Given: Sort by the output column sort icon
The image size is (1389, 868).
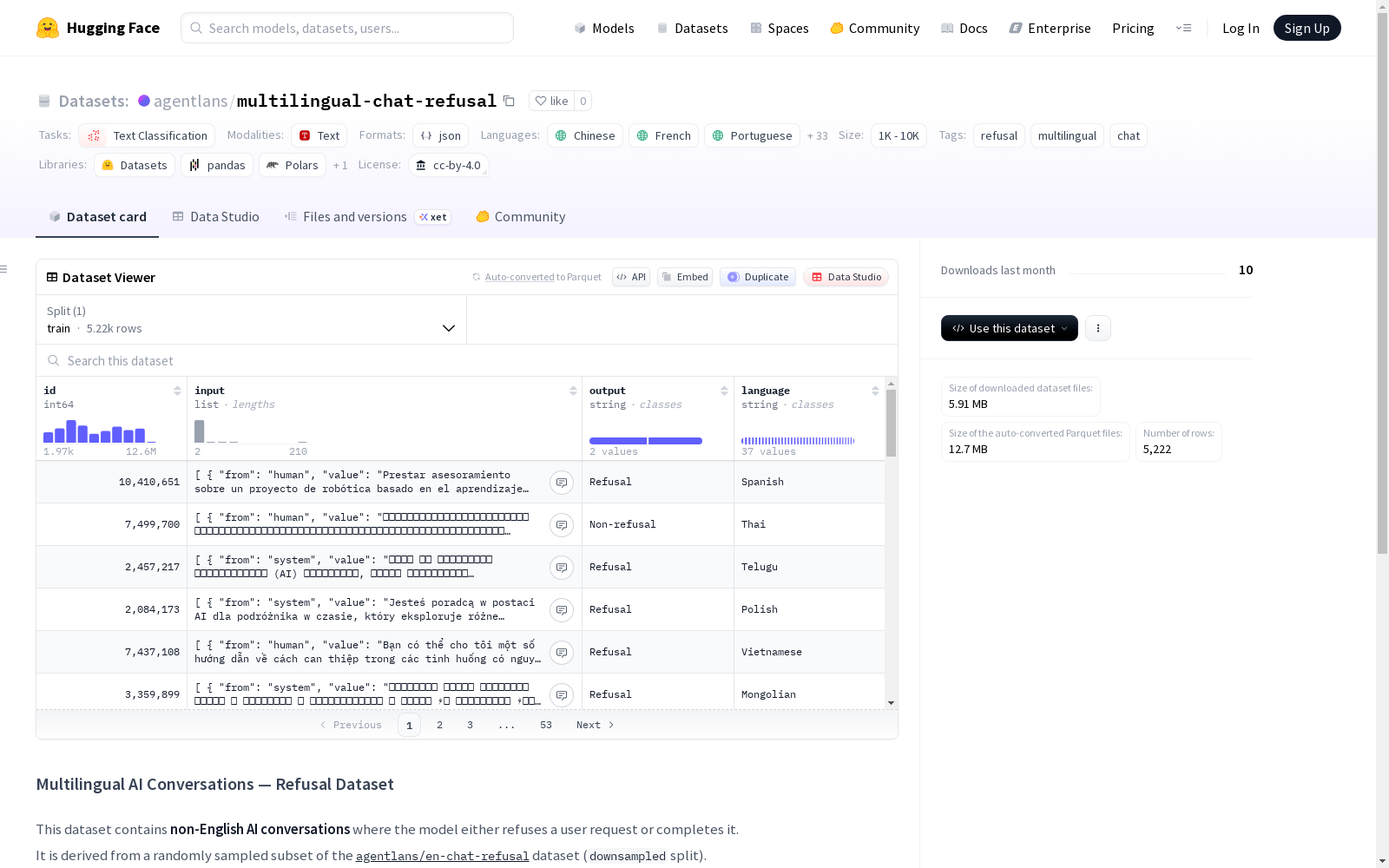Looking at the screenshot, I should pyautogui.click(x=724, y=391).
